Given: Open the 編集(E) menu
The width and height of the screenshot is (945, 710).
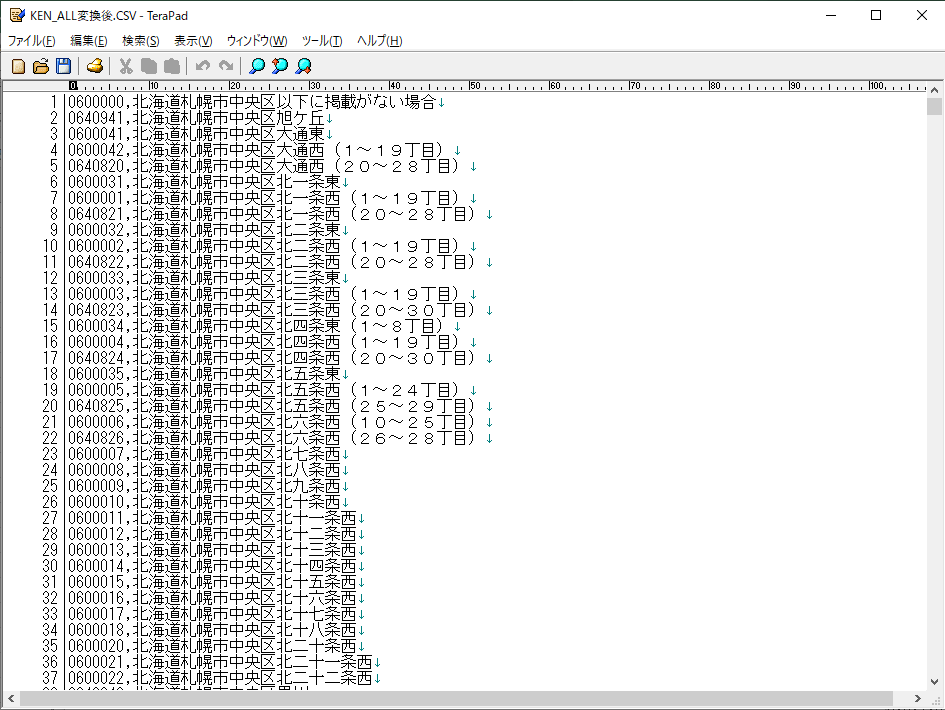Looking at the screenshot, I should point(89,40).
